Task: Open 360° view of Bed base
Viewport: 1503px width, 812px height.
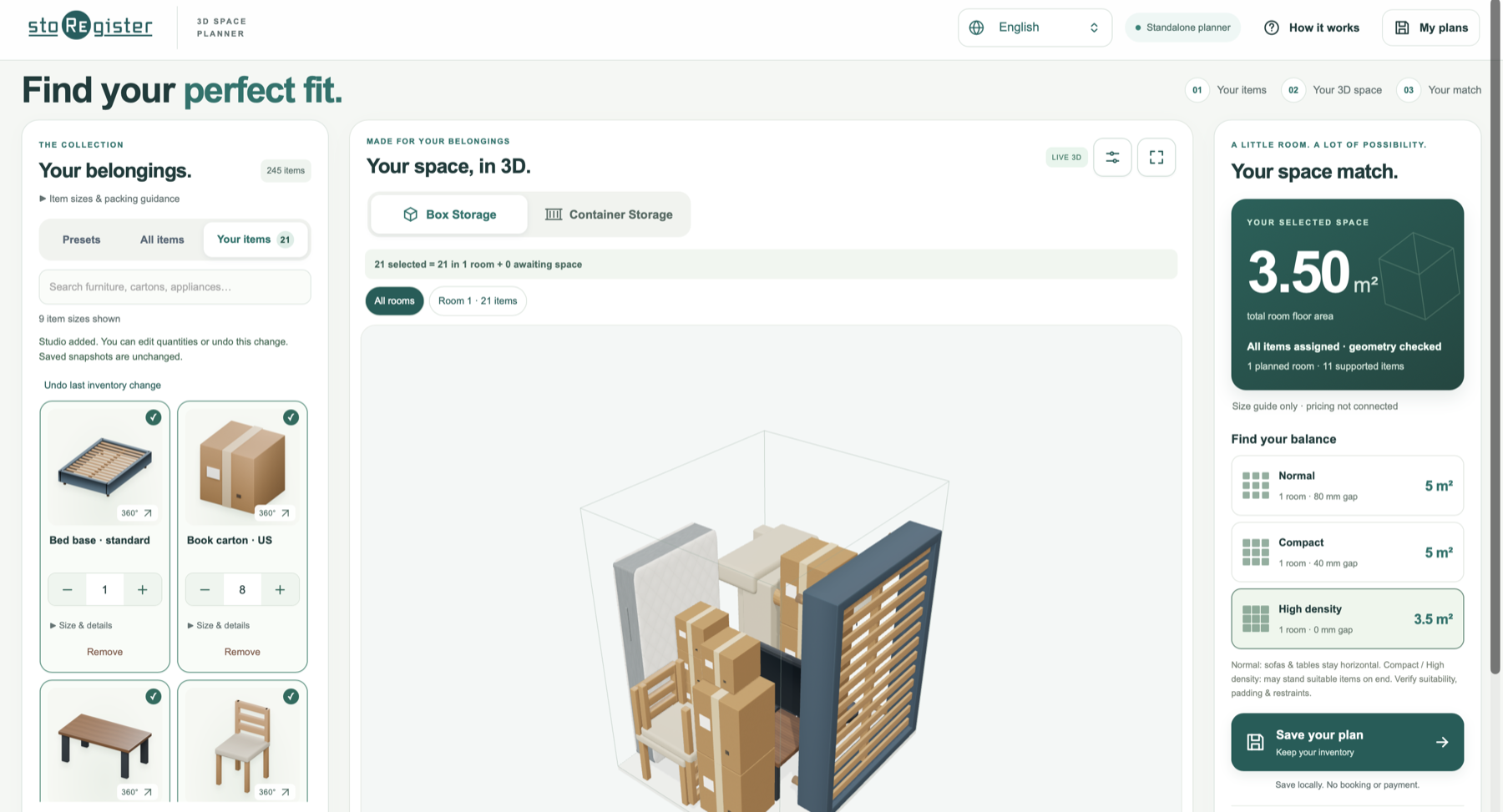Action: pyautogui.click(x=137, y=513)
